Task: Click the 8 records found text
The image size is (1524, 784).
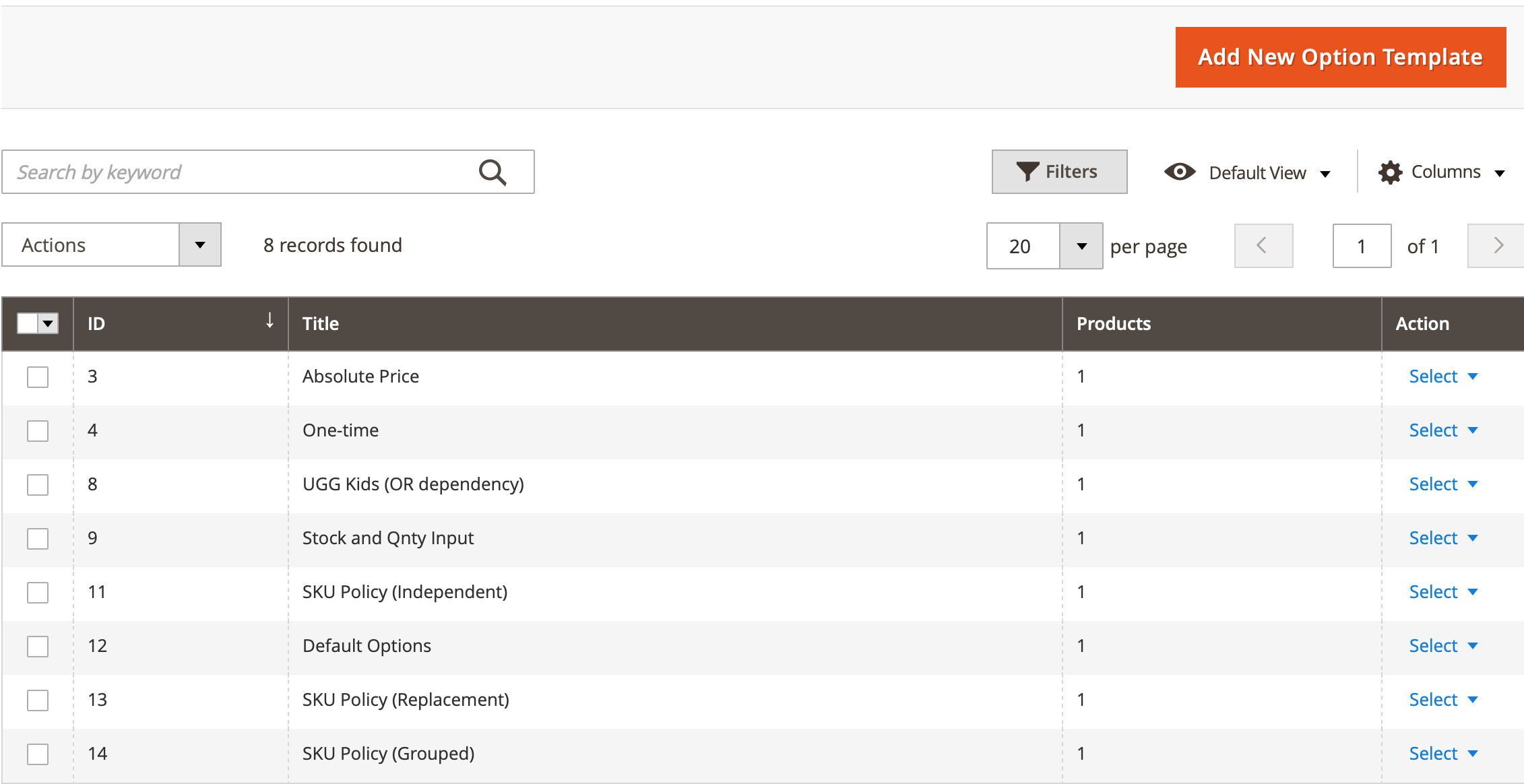Action: 333,245
